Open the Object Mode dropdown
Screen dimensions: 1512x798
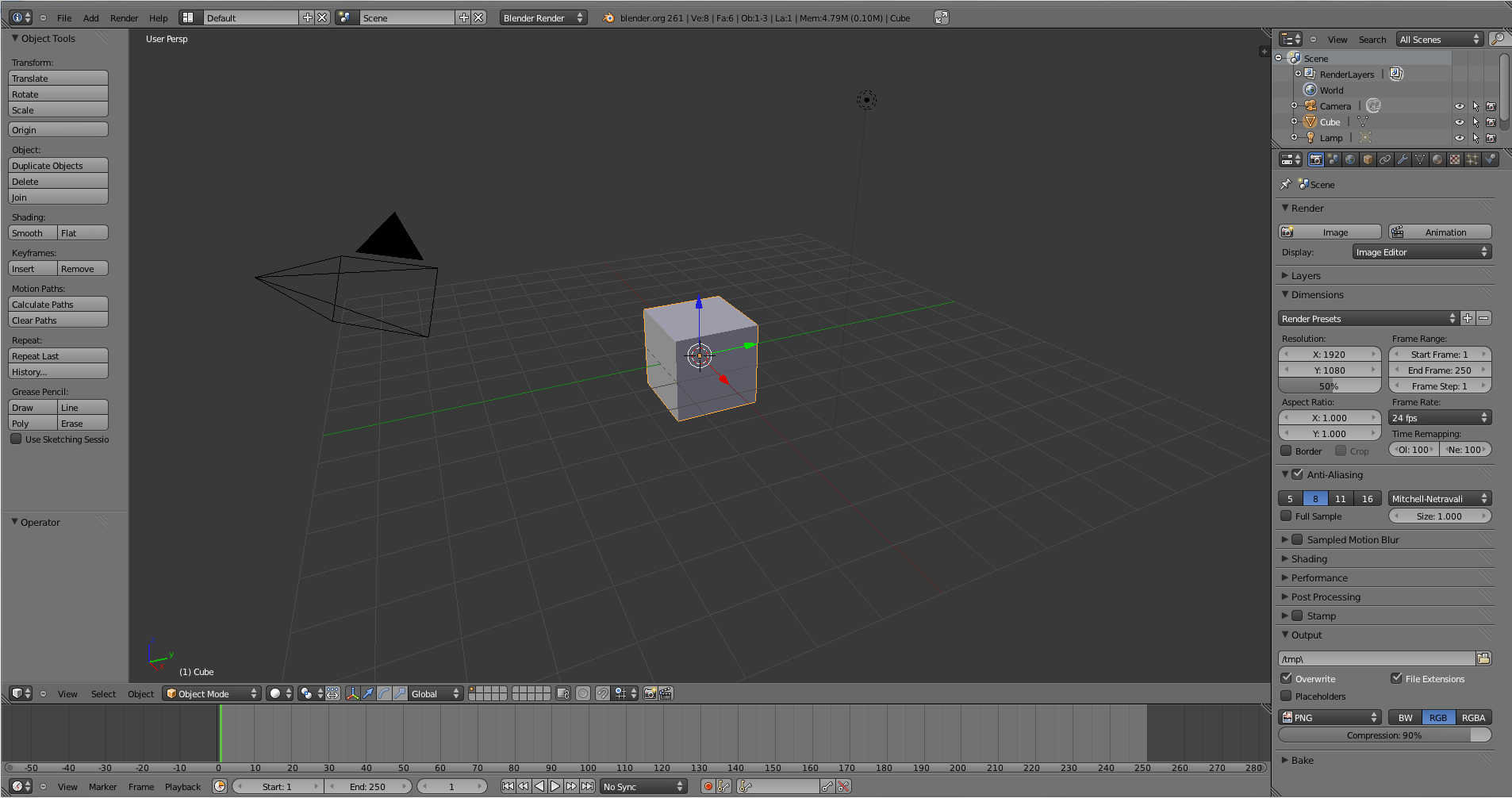pyautogui.click(x=210, y=693)
